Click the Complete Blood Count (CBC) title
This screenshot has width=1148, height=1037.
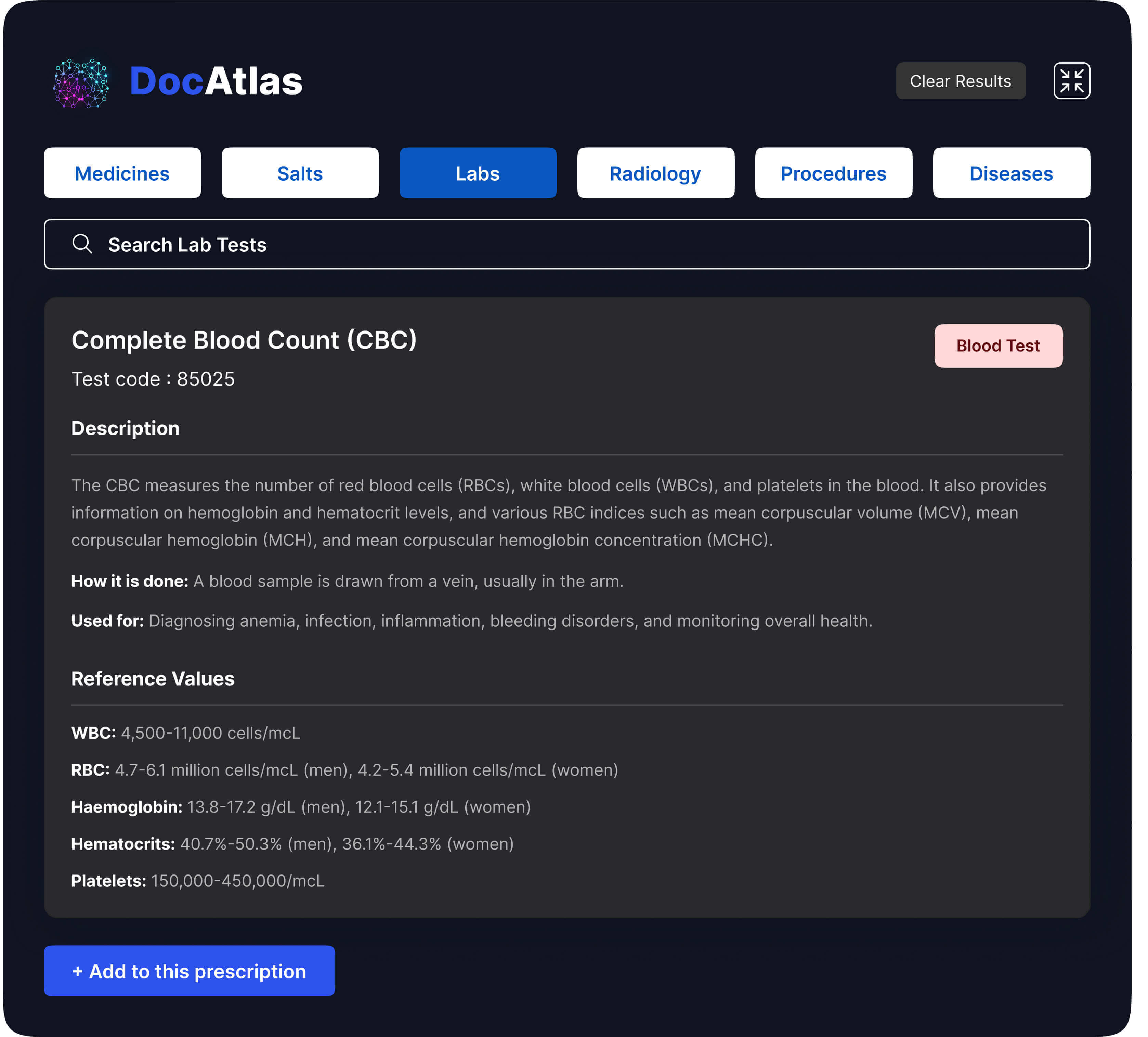click(x=244, y=340)
